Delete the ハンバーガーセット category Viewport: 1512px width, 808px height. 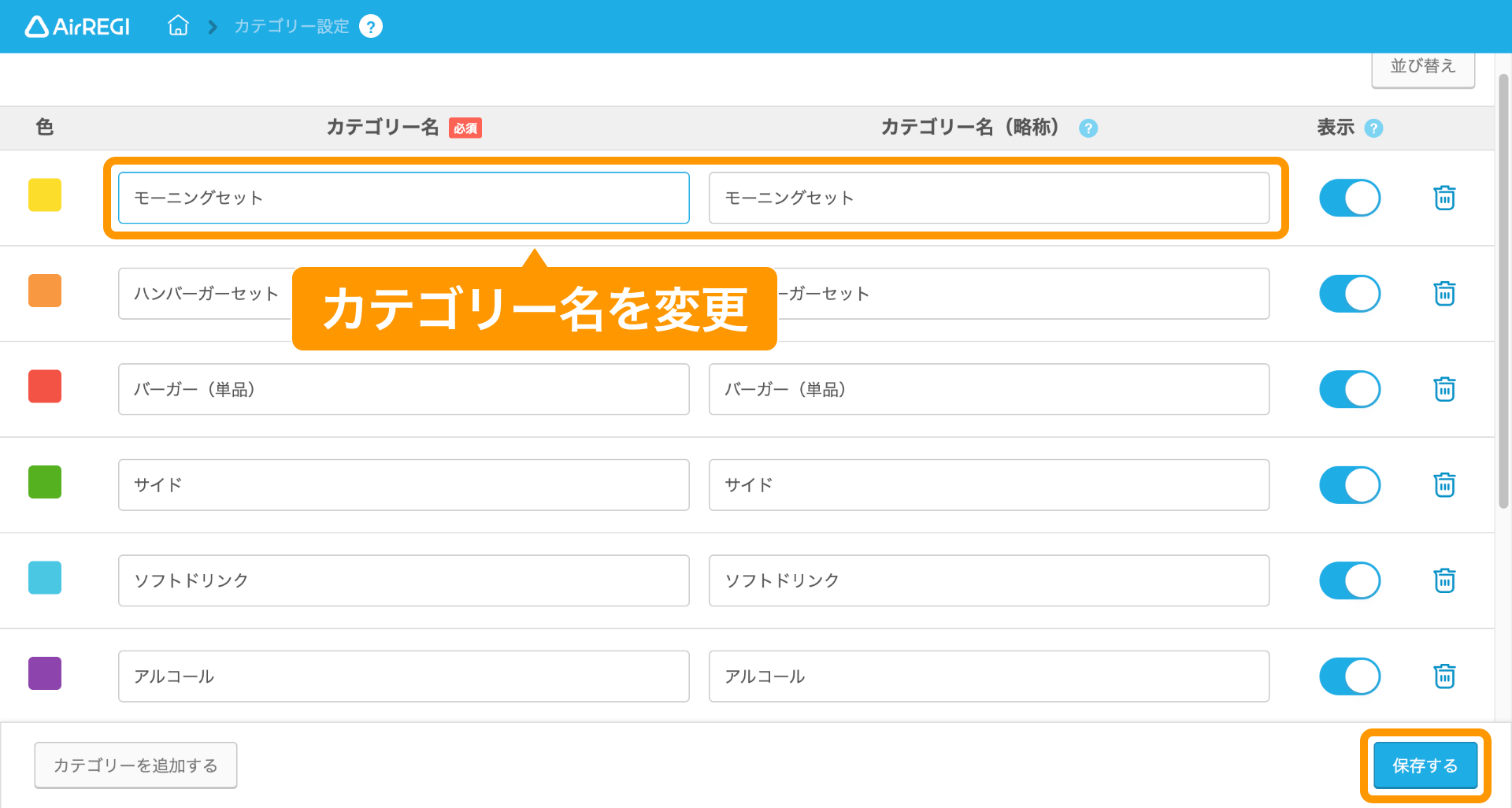(x=1444, y=294)
